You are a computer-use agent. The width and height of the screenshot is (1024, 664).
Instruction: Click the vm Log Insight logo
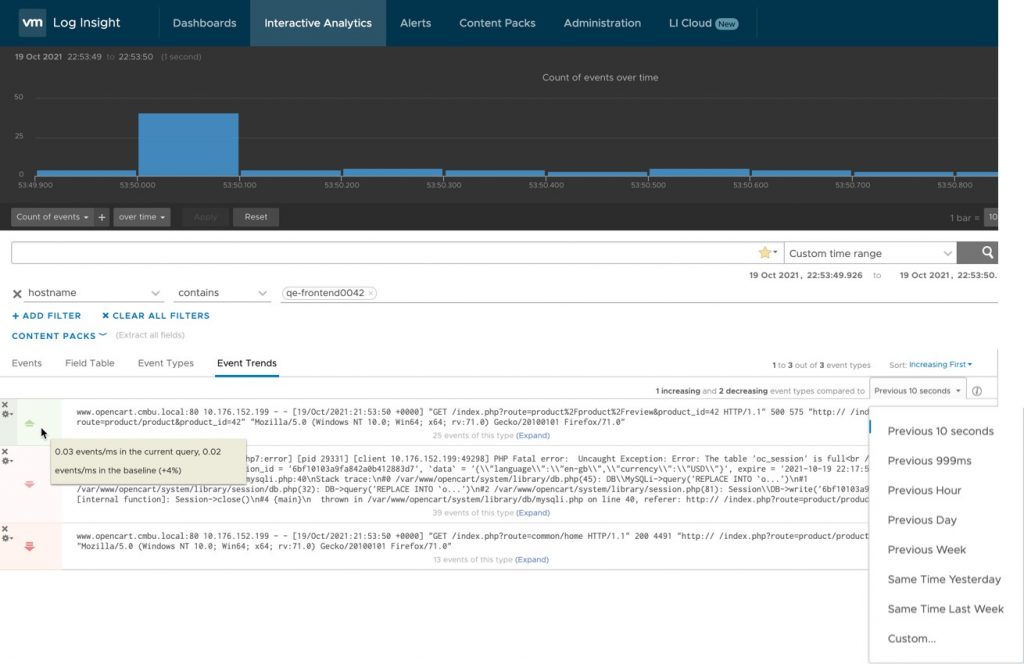tap(70, 23)
